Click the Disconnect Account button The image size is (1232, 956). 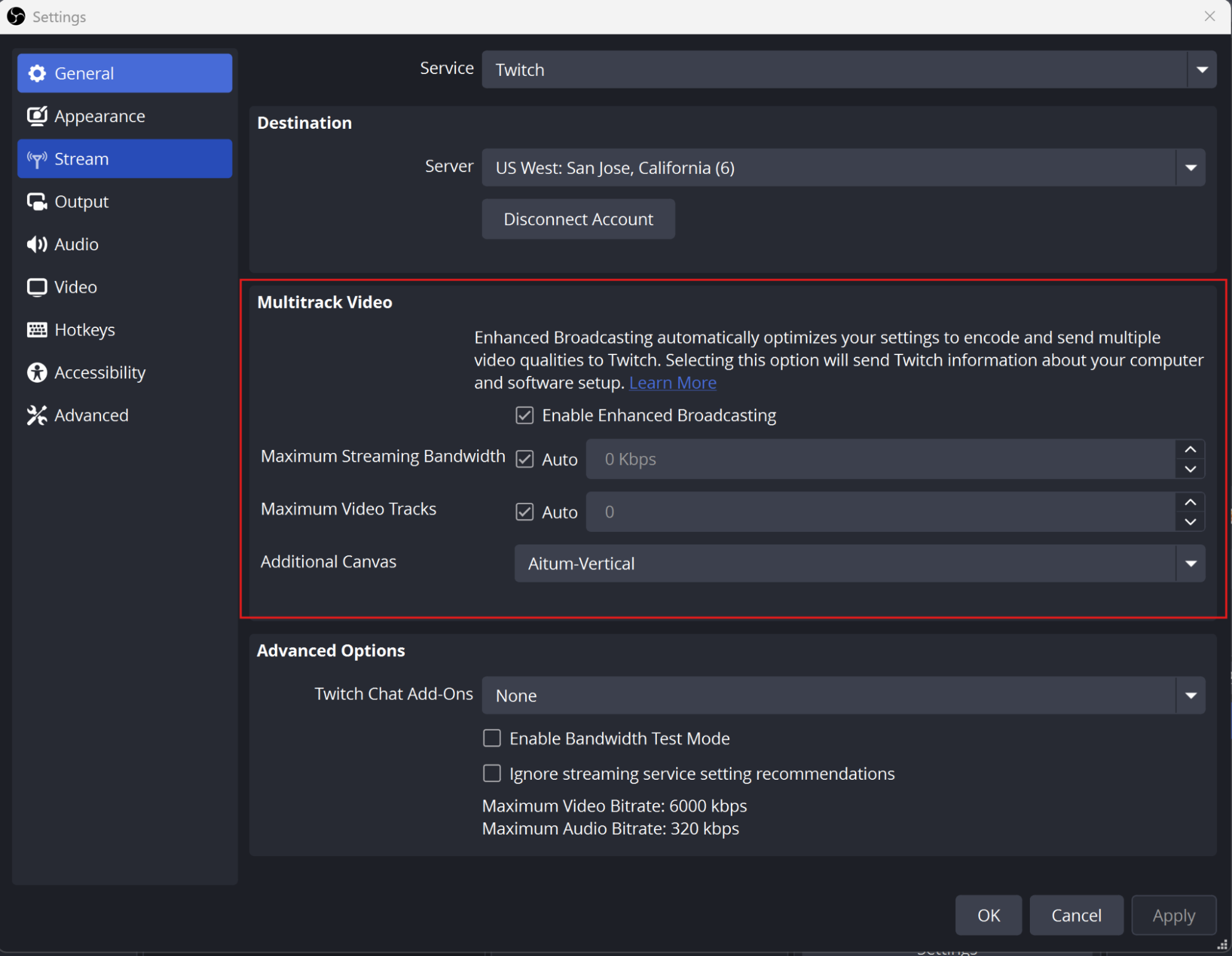click(577, 219)
